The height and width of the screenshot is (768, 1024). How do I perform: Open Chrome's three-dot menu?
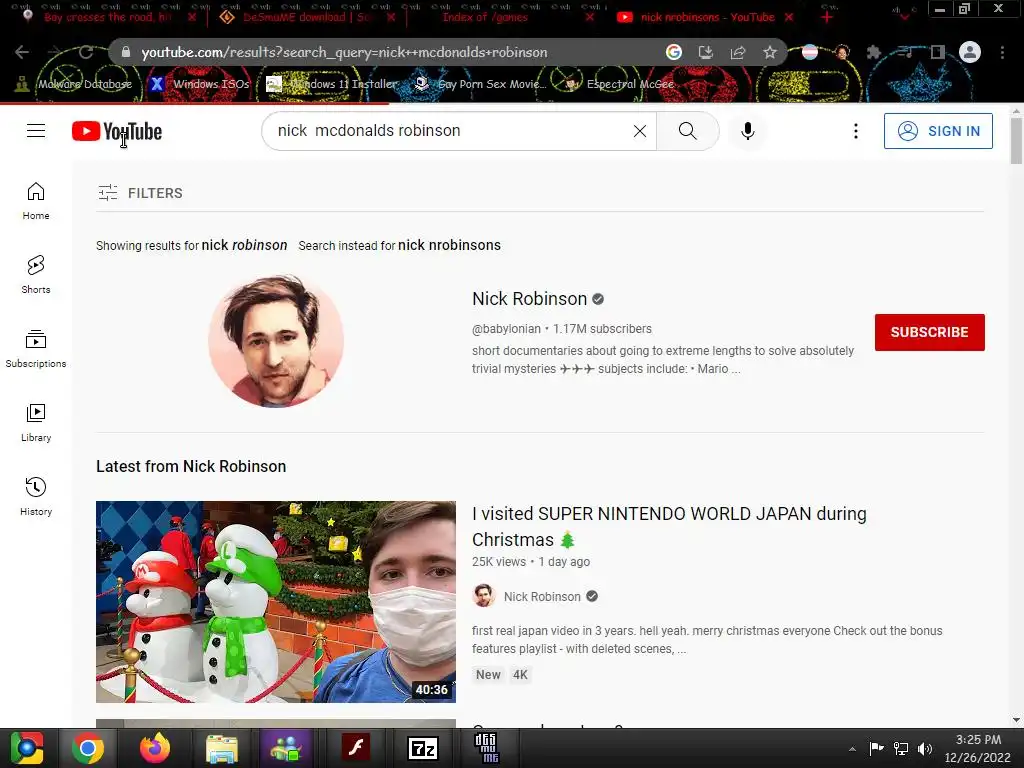(x=1002, y=52)
